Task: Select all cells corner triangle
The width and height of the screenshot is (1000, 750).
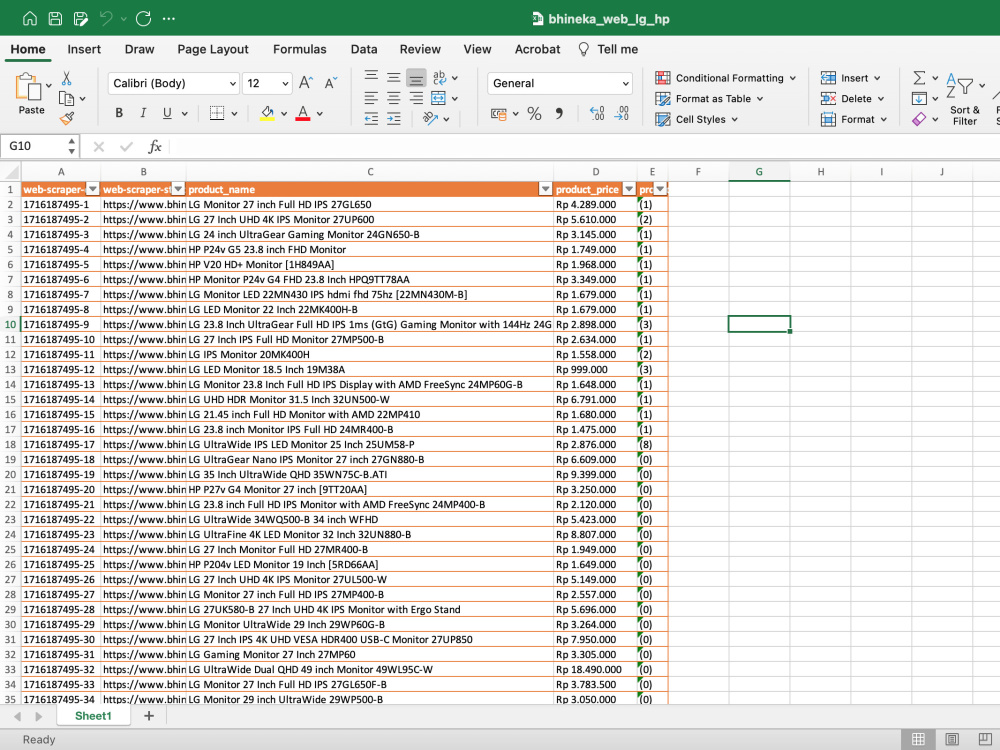Action: tap(11, 172)
